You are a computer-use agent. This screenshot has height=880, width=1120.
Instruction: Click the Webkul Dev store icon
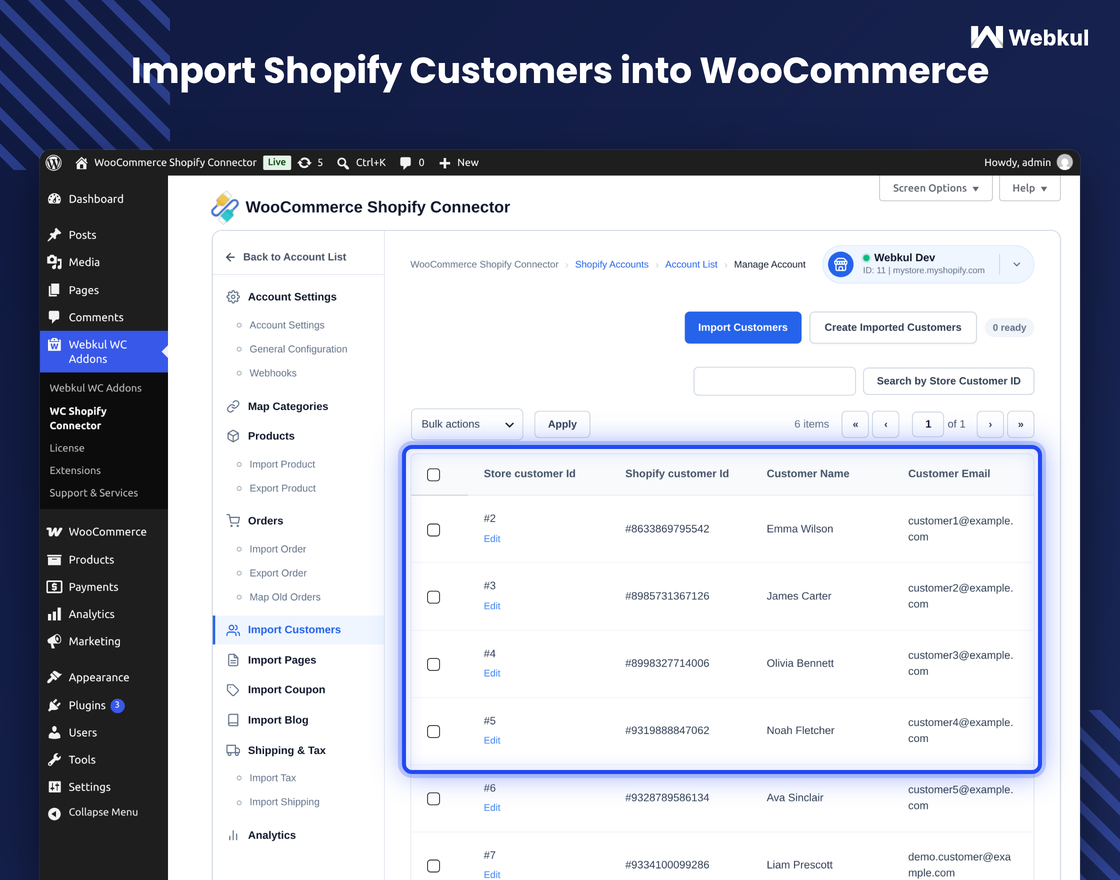coord(841,264)
